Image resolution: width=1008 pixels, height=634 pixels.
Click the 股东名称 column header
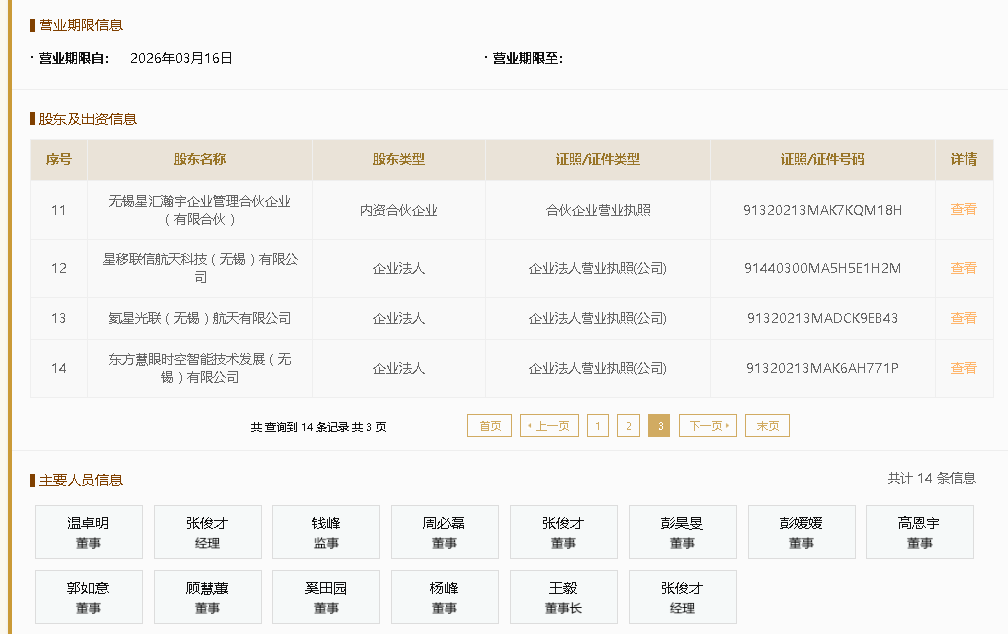coord(200,160)
